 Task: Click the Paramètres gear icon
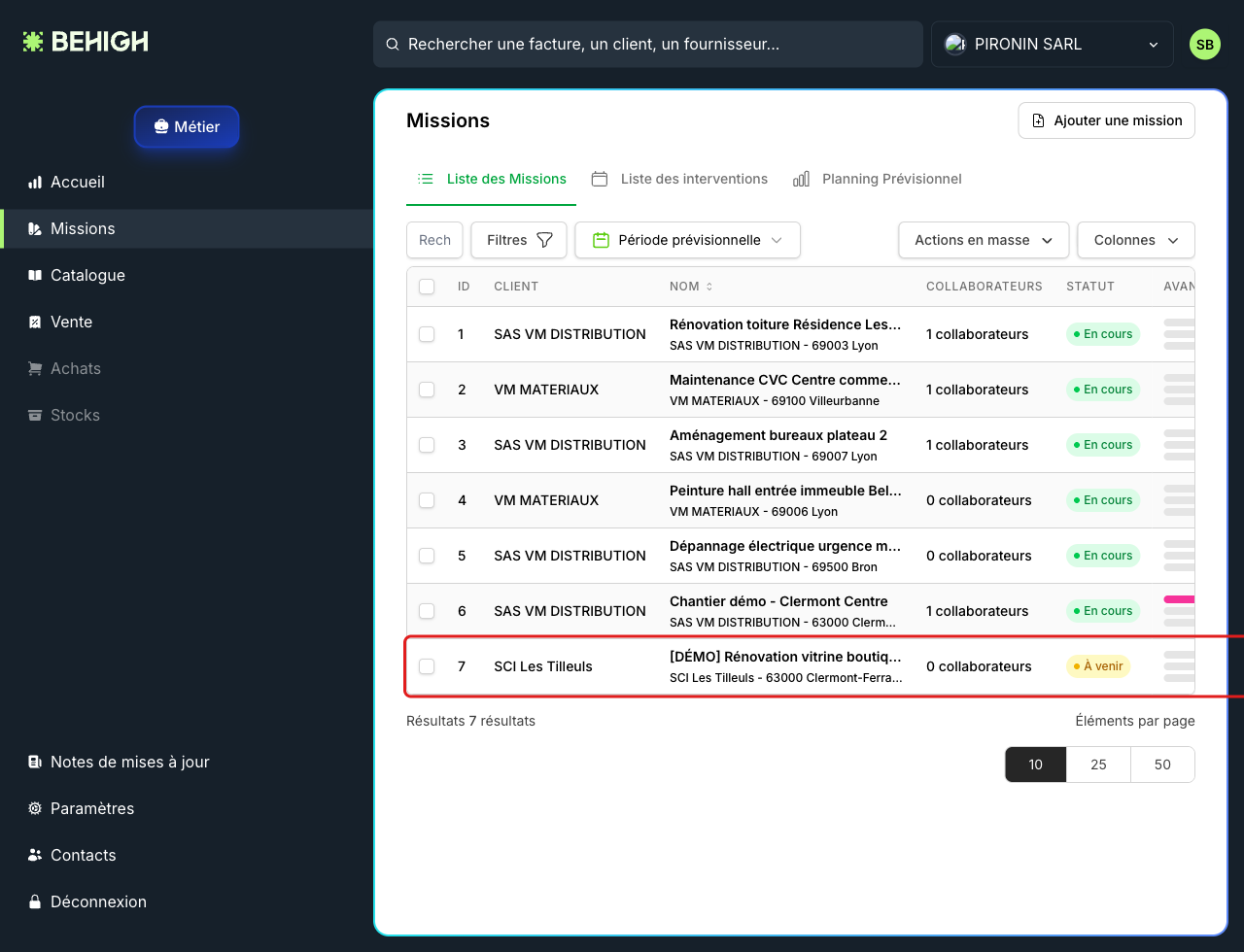(x=35, y=808)
